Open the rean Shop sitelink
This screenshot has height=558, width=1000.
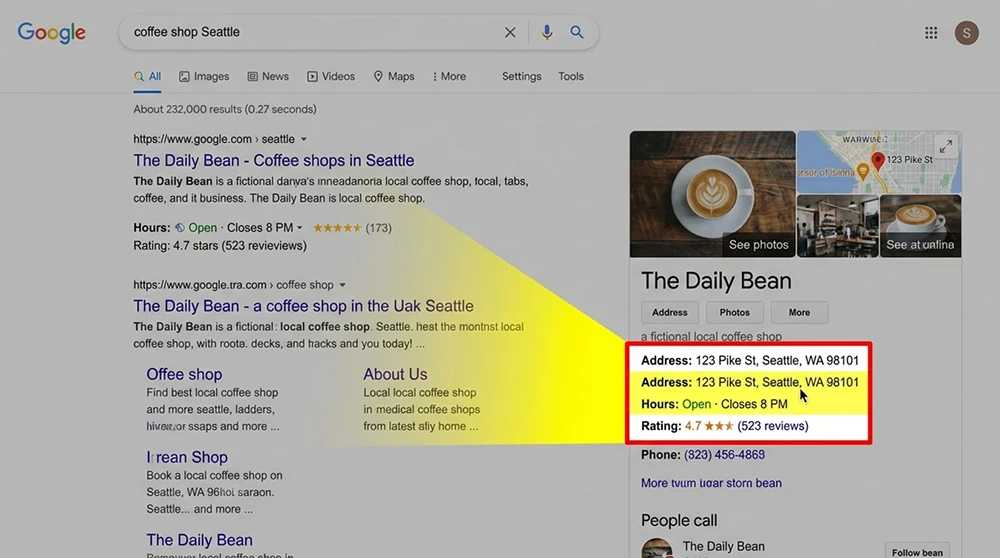coord(187,457)
